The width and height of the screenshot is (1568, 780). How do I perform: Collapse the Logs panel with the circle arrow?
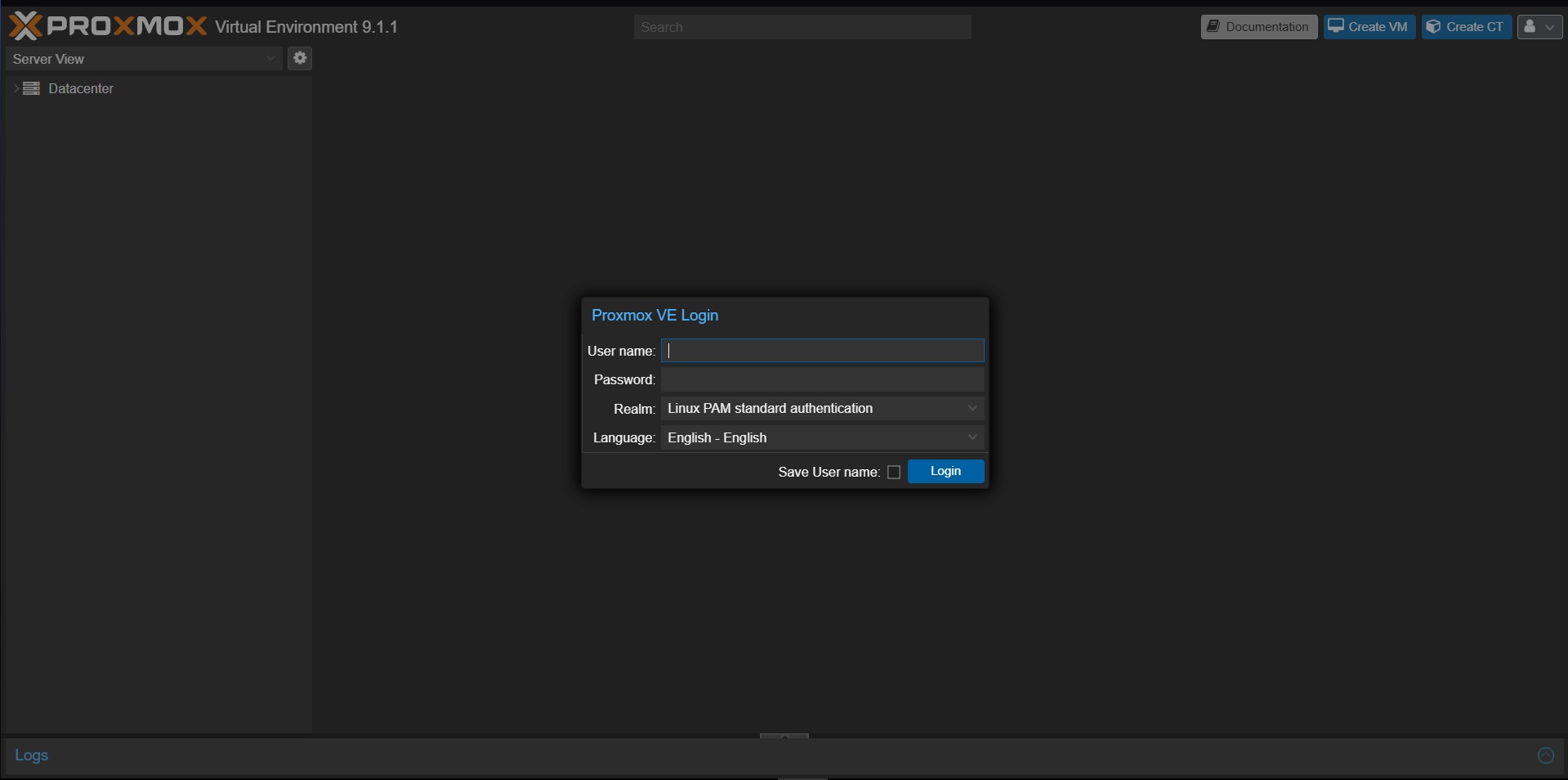click(x=1546, y=755)
